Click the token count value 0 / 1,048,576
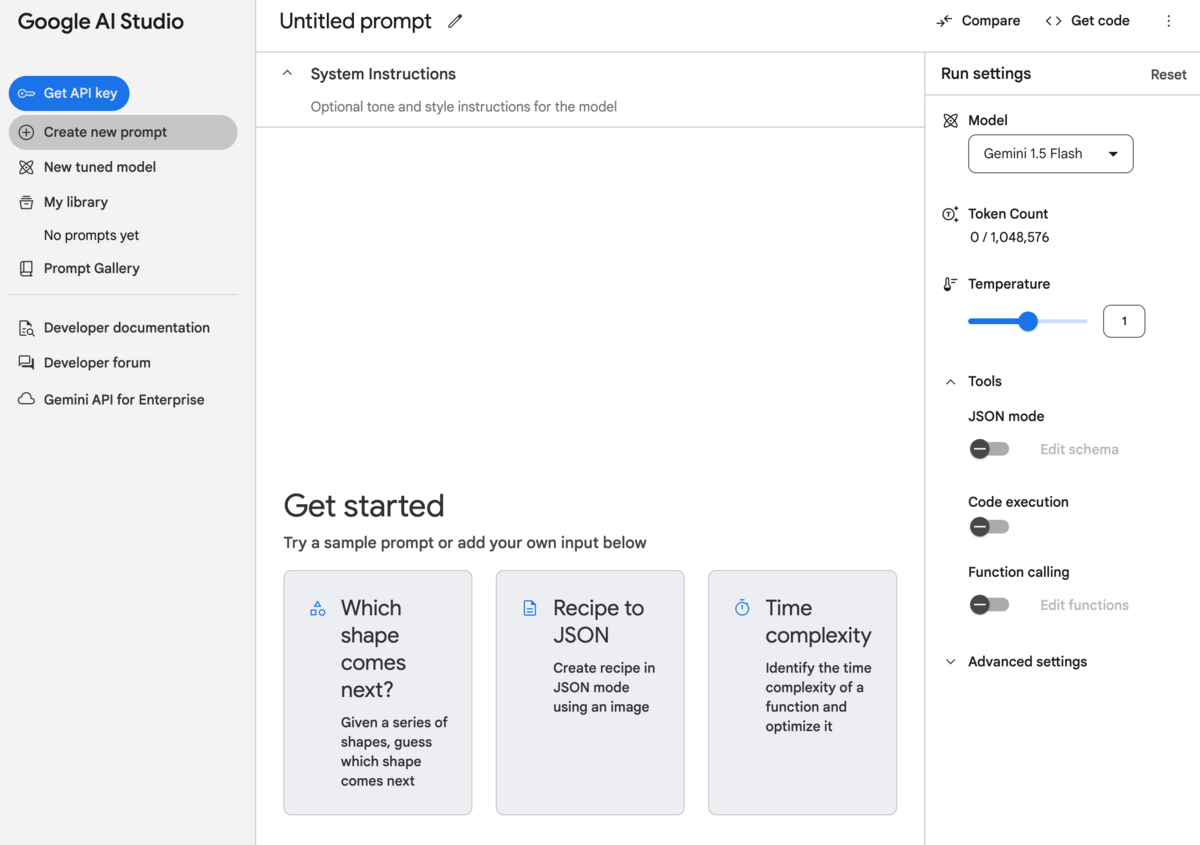Screen dimensions: 1200x845 click(x=1009, y=238)
